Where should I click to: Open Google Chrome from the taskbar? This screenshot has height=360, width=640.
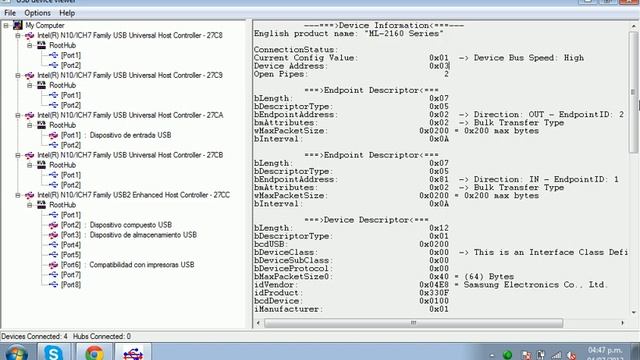pos(94,352)
